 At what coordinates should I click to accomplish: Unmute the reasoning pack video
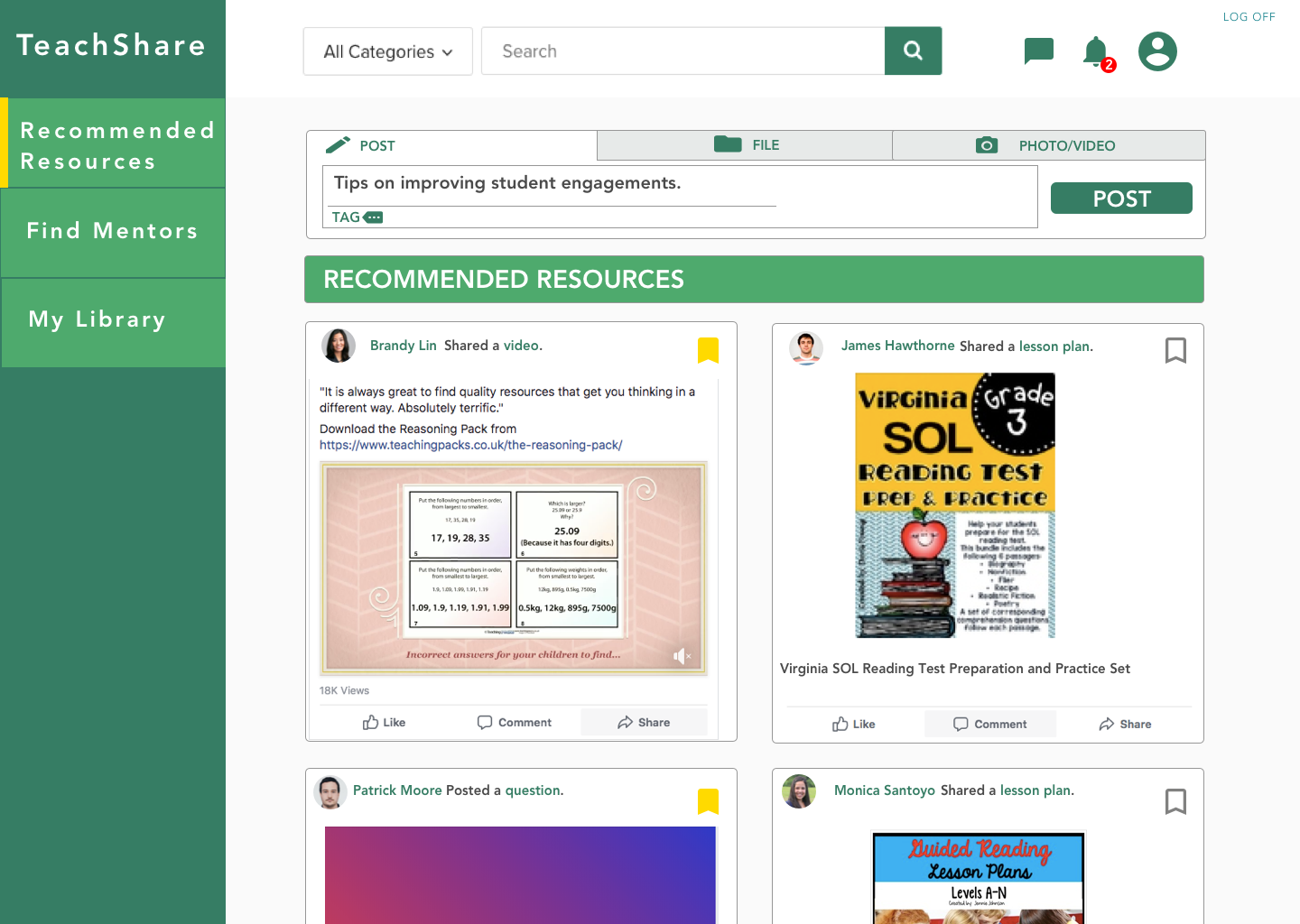682,656
